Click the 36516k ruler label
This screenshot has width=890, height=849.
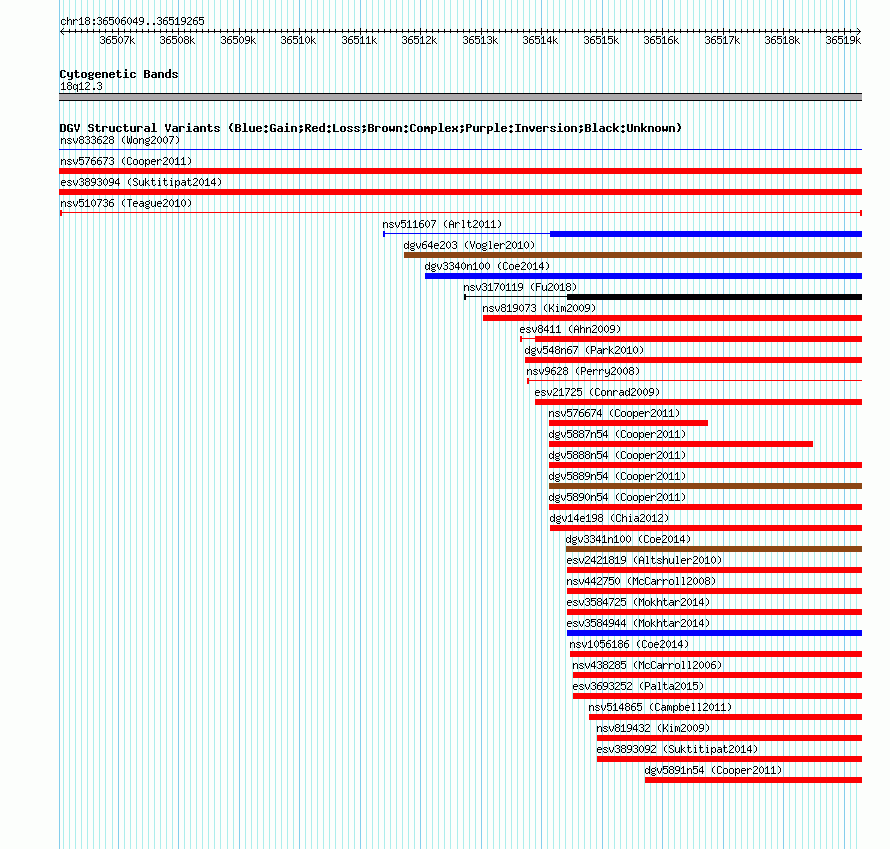point(661,40)
